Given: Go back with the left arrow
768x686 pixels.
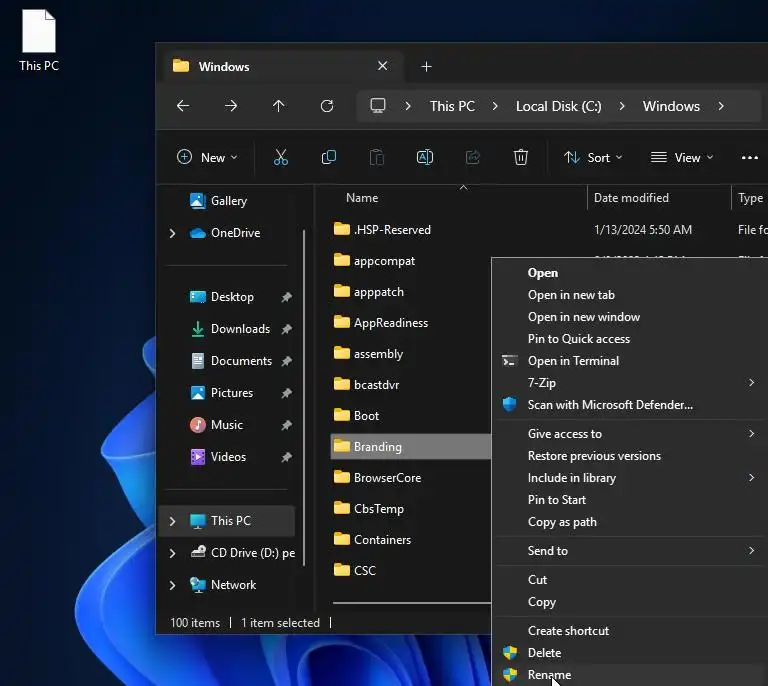Looking at the screenshot, I should (183, 106).
